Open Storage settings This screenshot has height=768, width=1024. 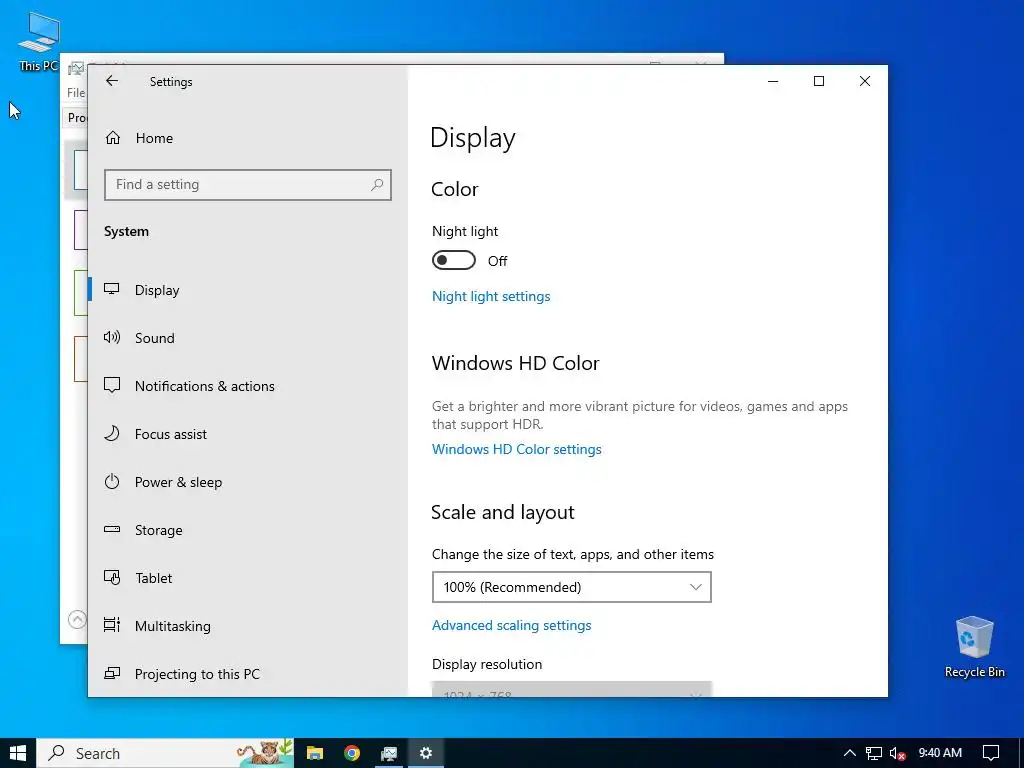coord(248,530)
